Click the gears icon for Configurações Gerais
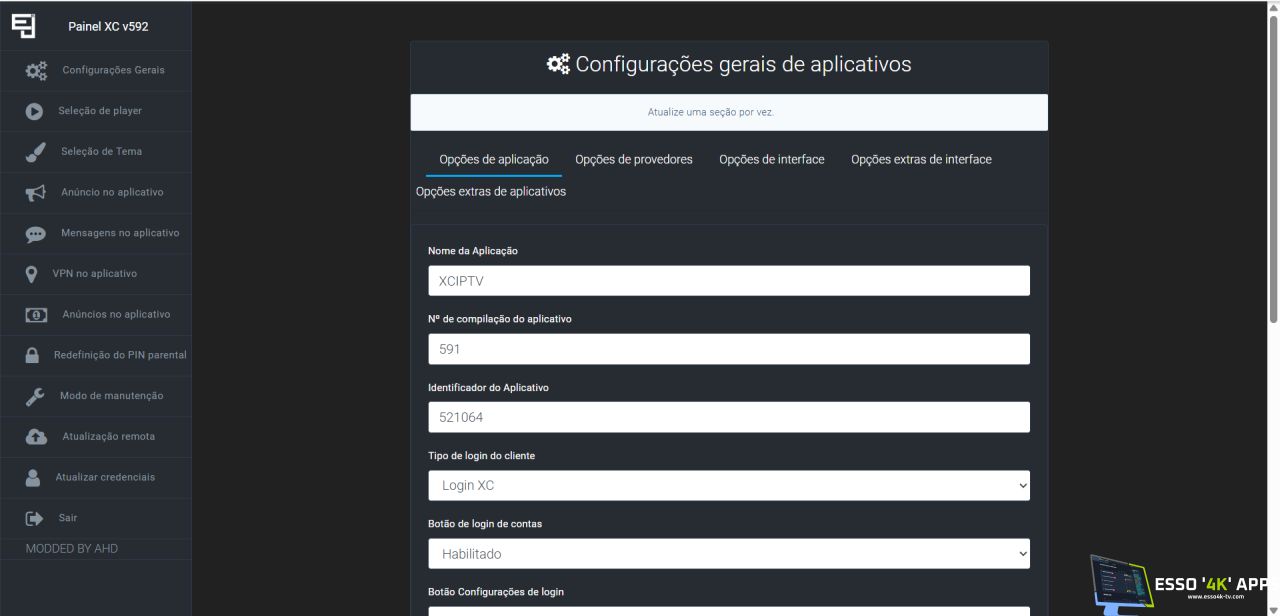The image size is (1280, 616). click(x=36, y=71)
